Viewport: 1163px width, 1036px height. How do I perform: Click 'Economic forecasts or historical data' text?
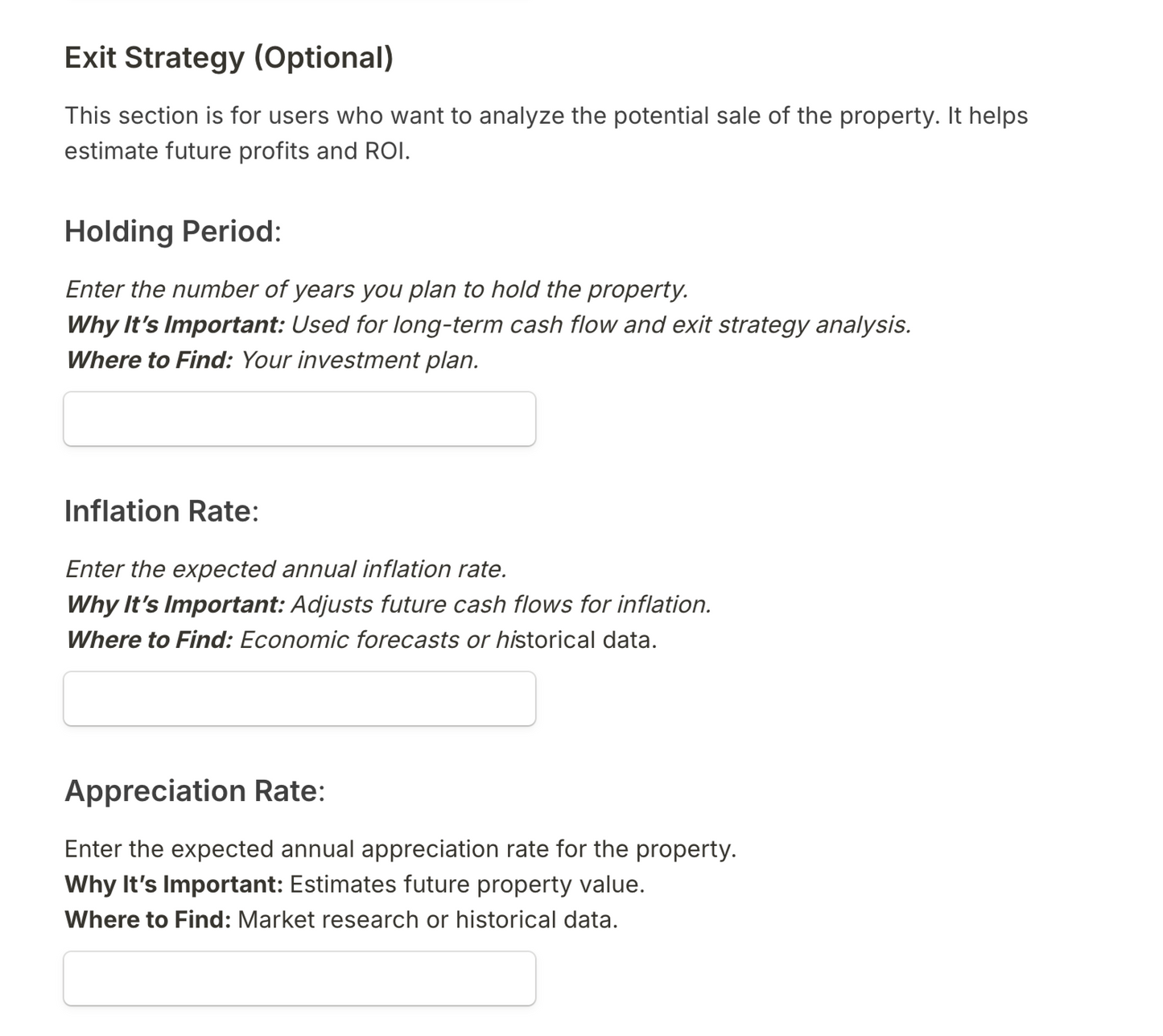click(x=449, y=639)
